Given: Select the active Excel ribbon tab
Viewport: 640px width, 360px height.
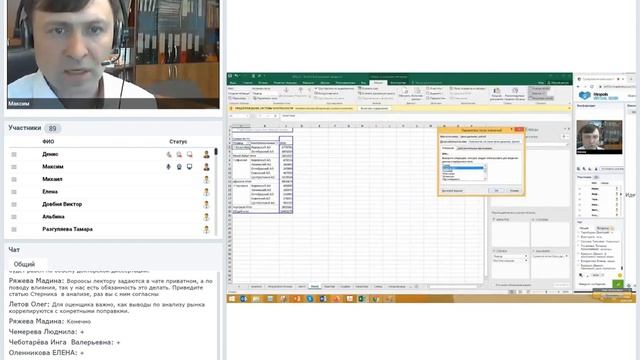Looking at the screenshot, I should (x=378, y=83).
